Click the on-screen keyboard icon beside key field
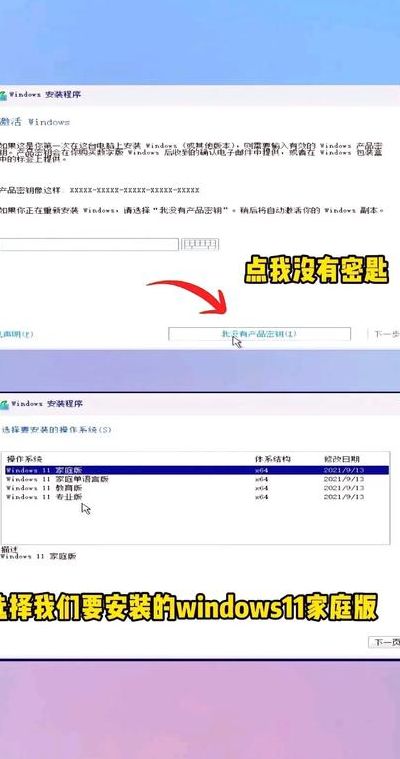The width and height of the screenshot is (400, 759). click(200, 244)
